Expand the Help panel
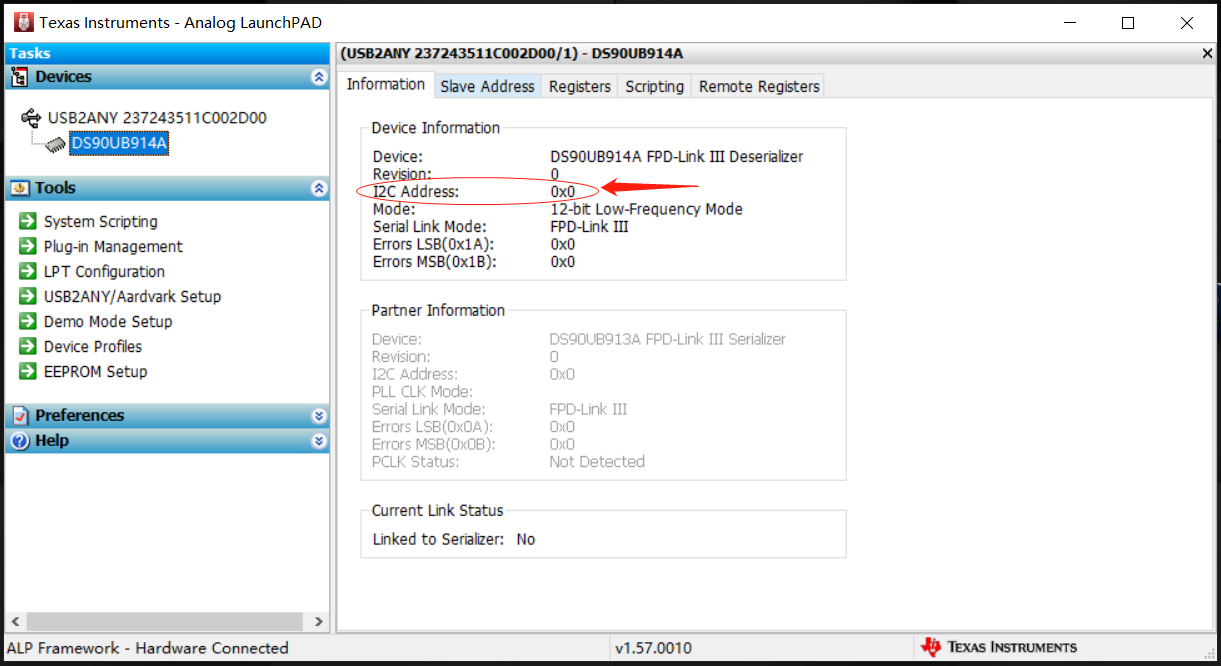 [x=319, y=441]
